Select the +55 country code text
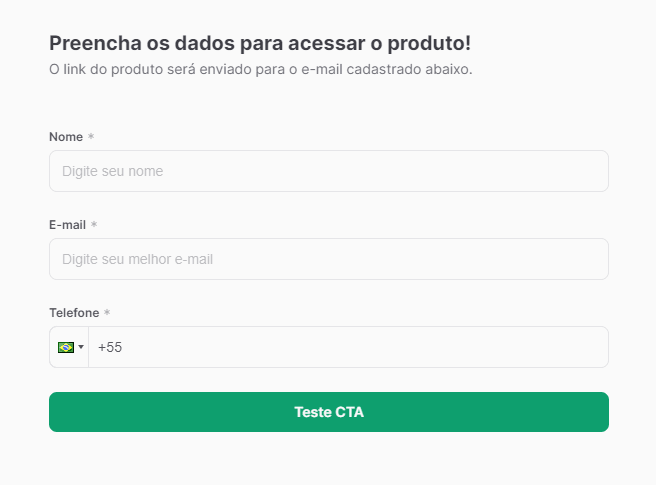 tap(110, 347)
